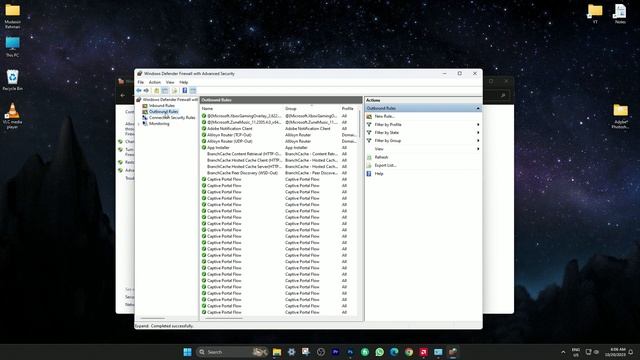
Task: Click the Export List toolbar icon
Action: pos(175,91)
